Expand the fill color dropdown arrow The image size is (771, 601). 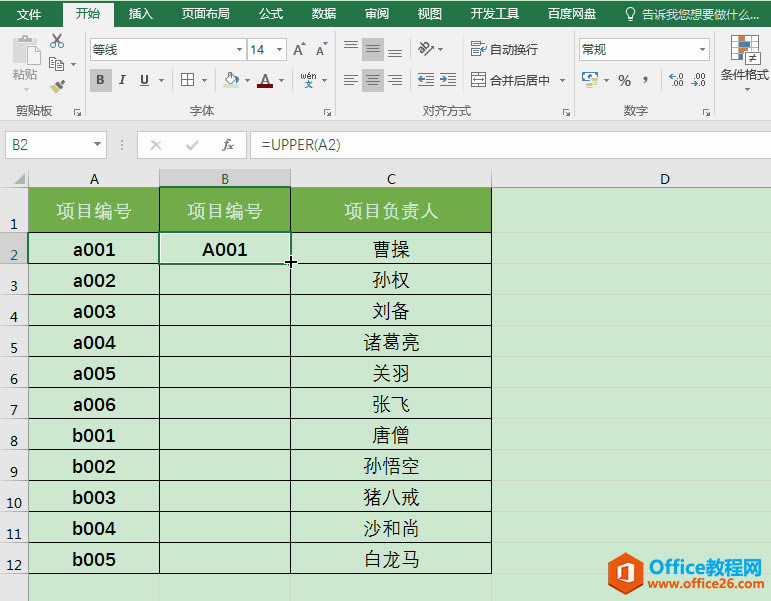(247, 80)
